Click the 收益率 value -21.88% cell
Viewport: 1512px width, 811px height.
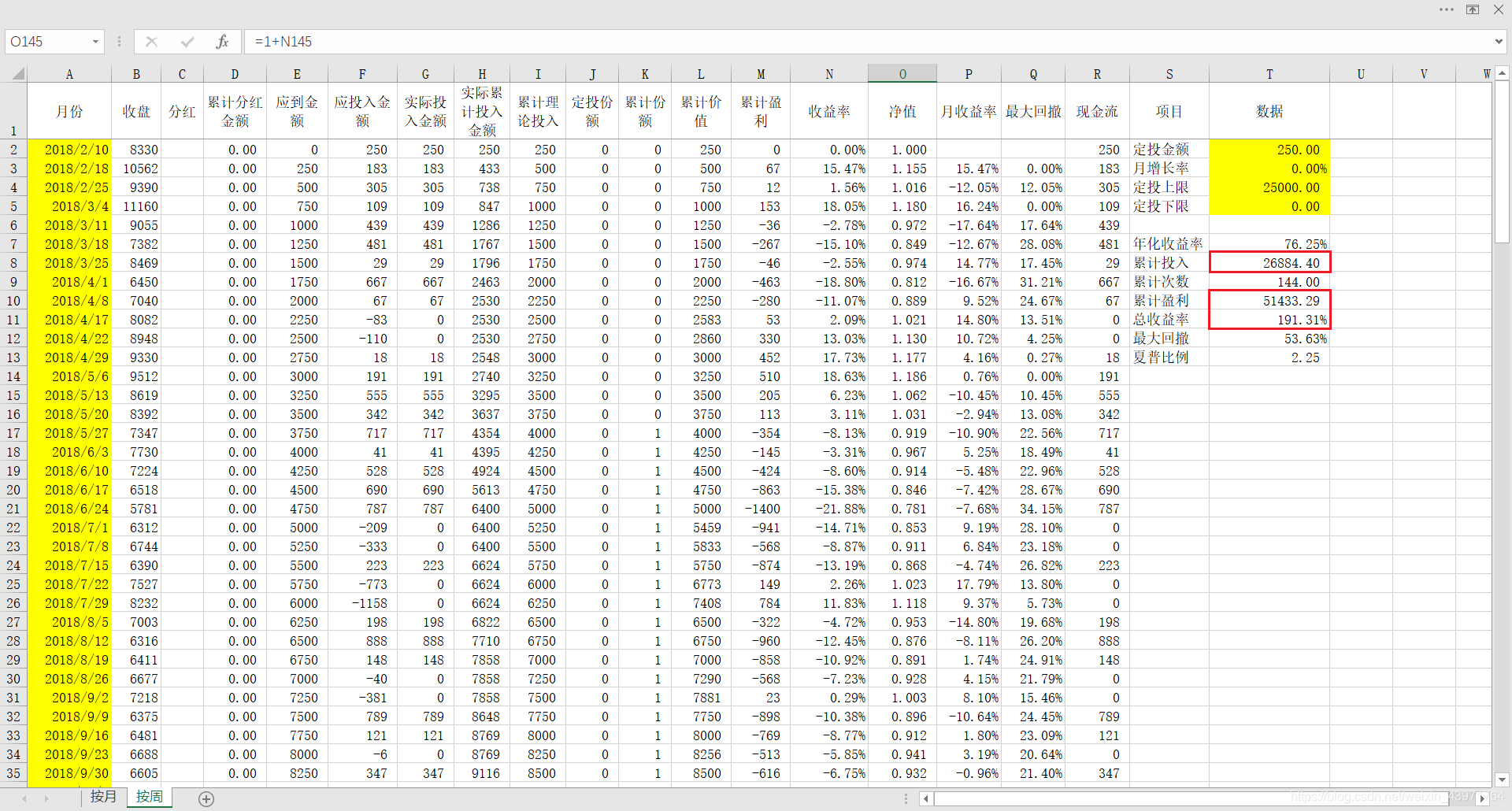(829, 509)
